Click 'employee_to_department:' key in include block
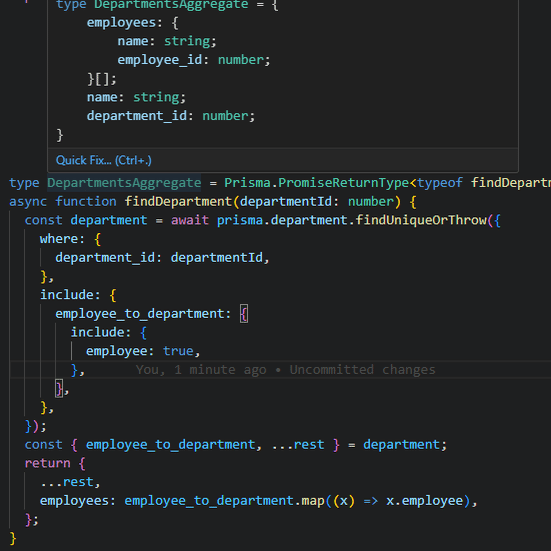This screenshot has height=551, width=551. (143, 314)
